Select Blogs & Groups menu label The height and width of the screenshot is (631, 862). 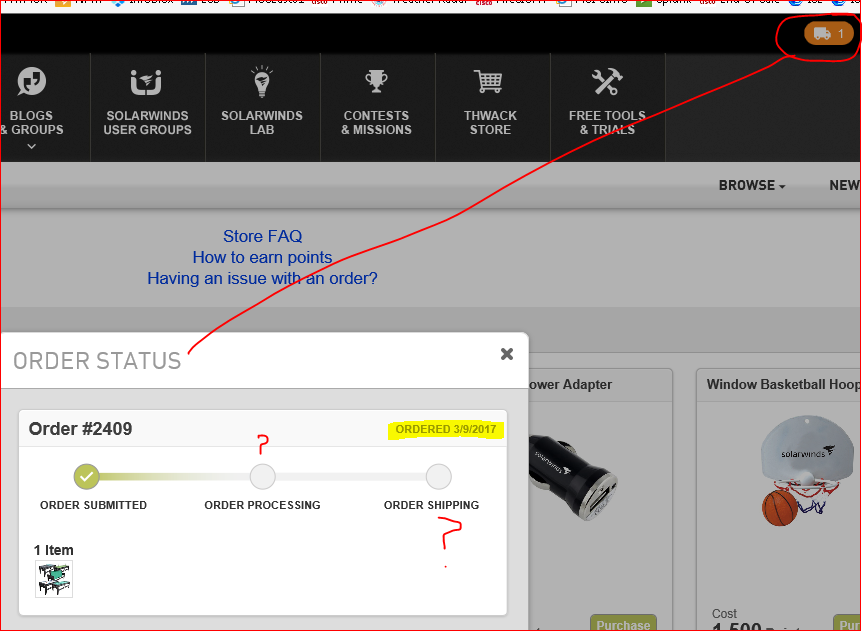pos(33,123)
